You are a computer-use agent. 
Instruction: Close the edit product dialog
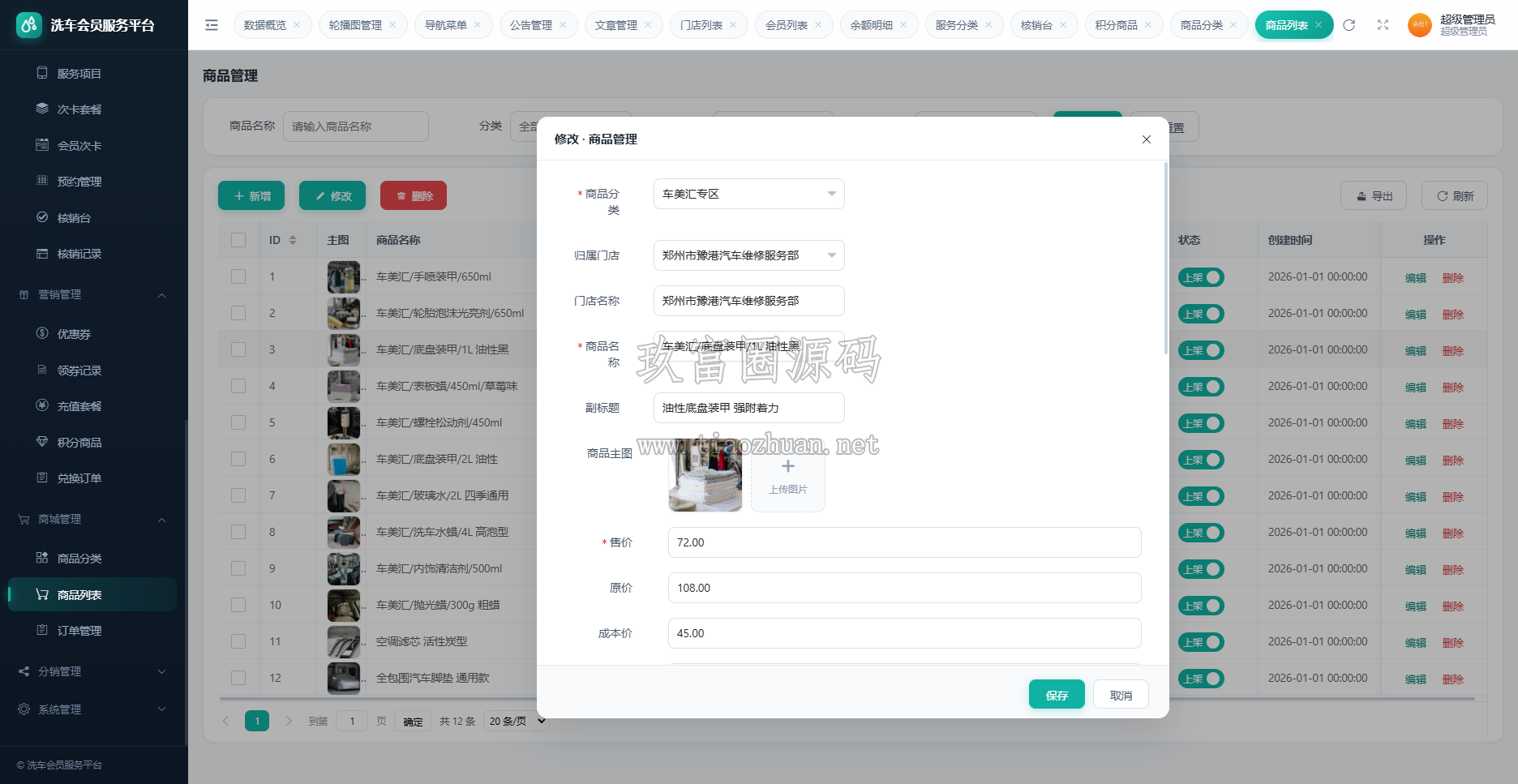point(1147,139)
